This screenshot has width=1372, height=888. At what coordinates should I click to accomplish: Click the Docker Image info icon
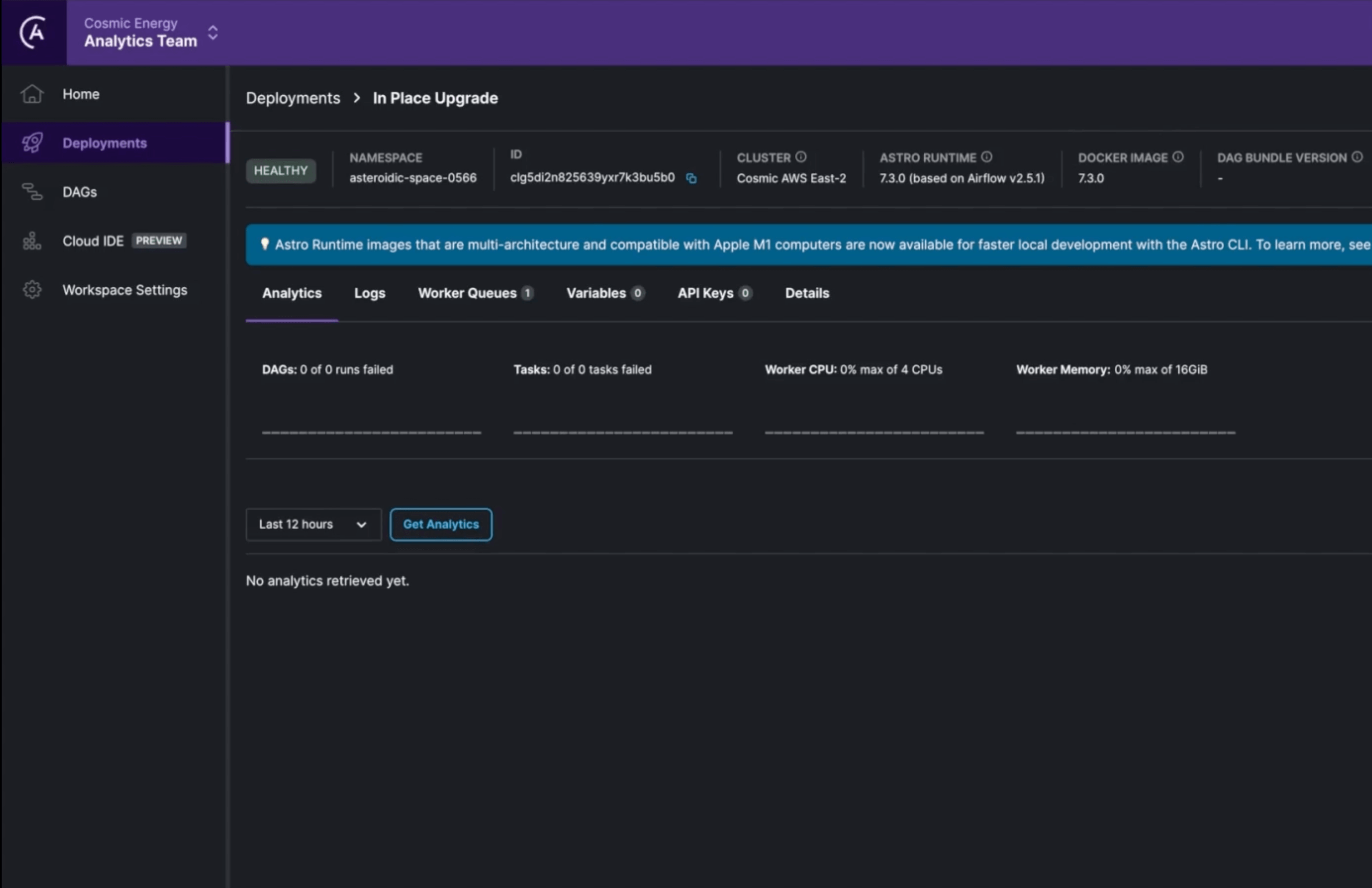pyautogui.click(x=1178, y=157)
